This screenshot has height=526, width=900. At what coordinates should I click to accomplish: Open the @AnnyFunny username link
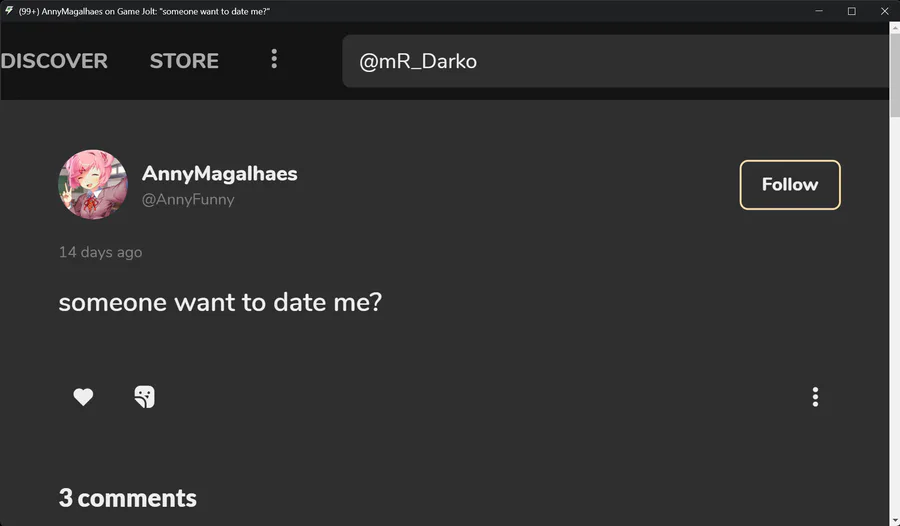tap(188, 199)
